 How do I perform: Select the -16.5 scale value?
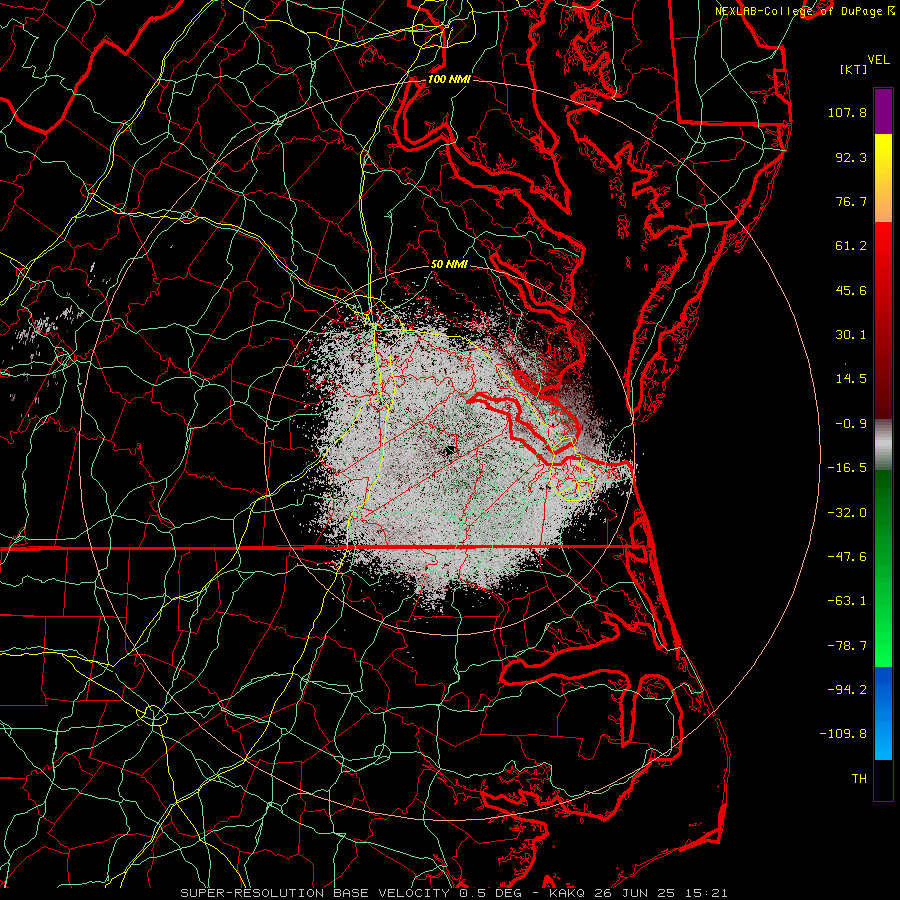847,468
